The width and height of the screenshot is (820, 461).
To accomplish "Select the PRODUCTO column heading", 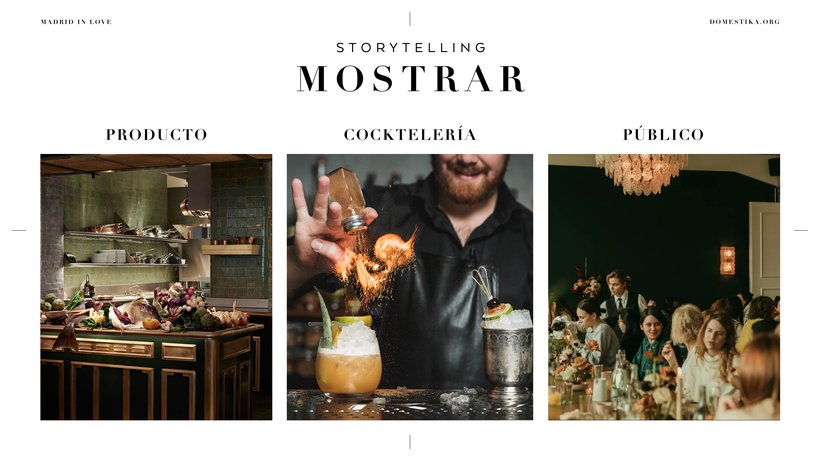I will 156,135.
